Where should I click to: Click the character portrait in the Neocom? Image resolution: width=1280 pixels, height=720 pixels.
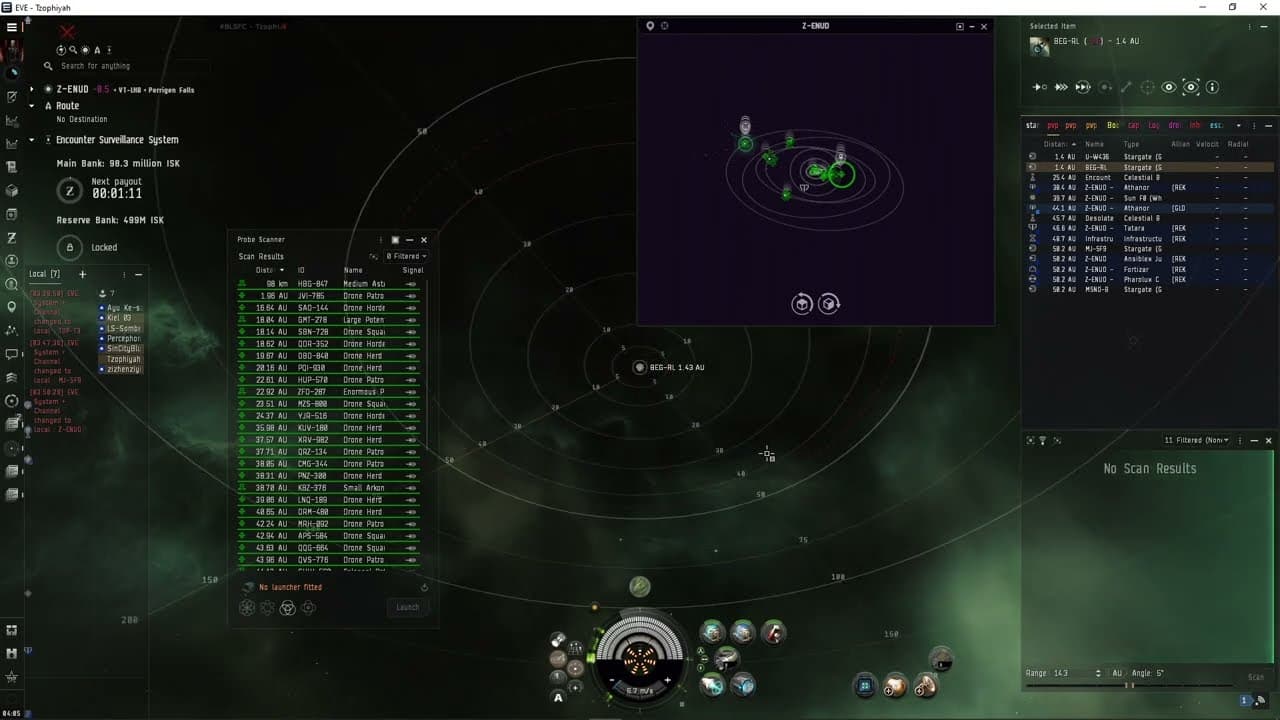pyautogui.click(x=12, y=50)
